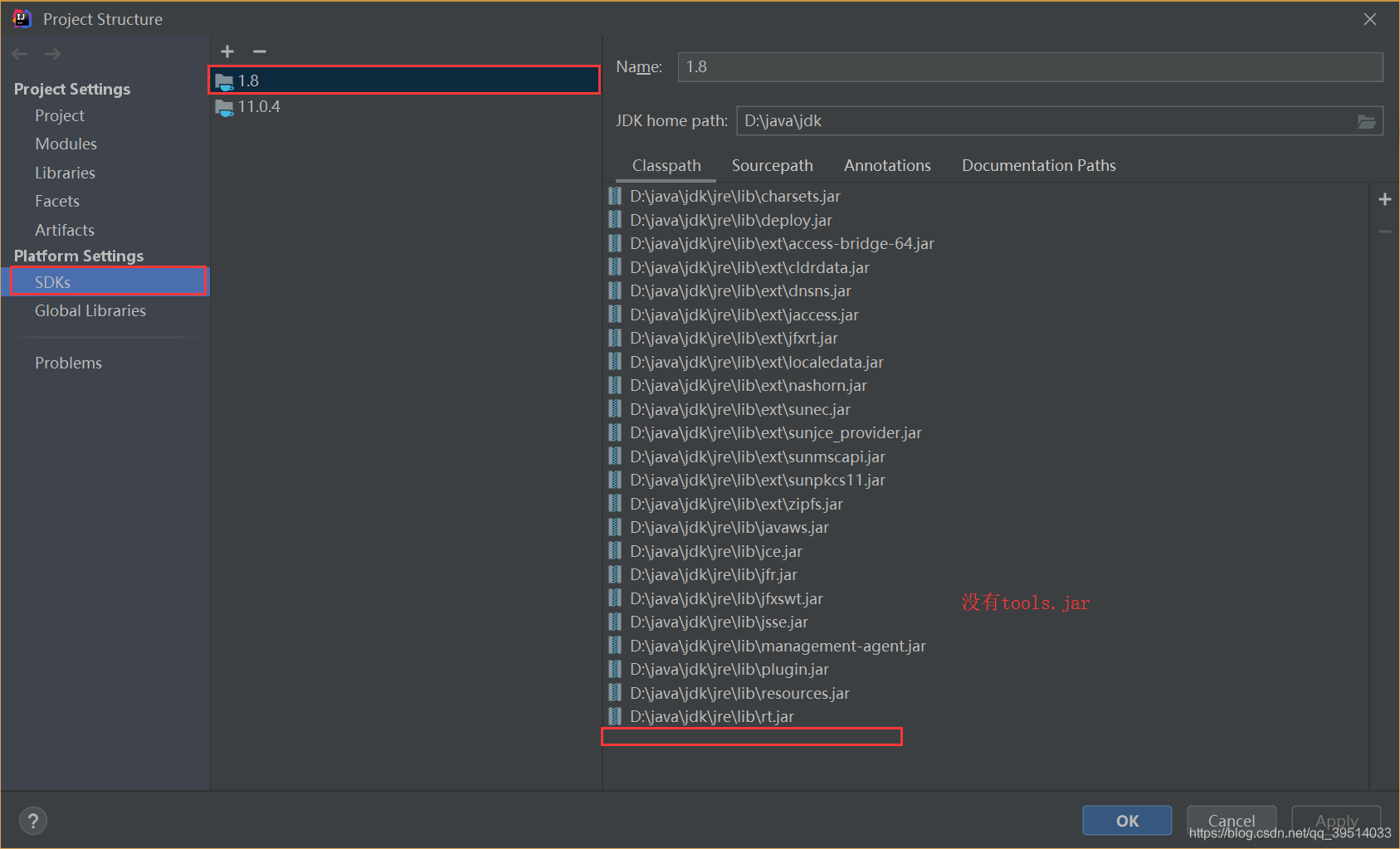Select the jaccess.jar classpath entry
The image size is (1400, 849).
(x=744, y=315)
